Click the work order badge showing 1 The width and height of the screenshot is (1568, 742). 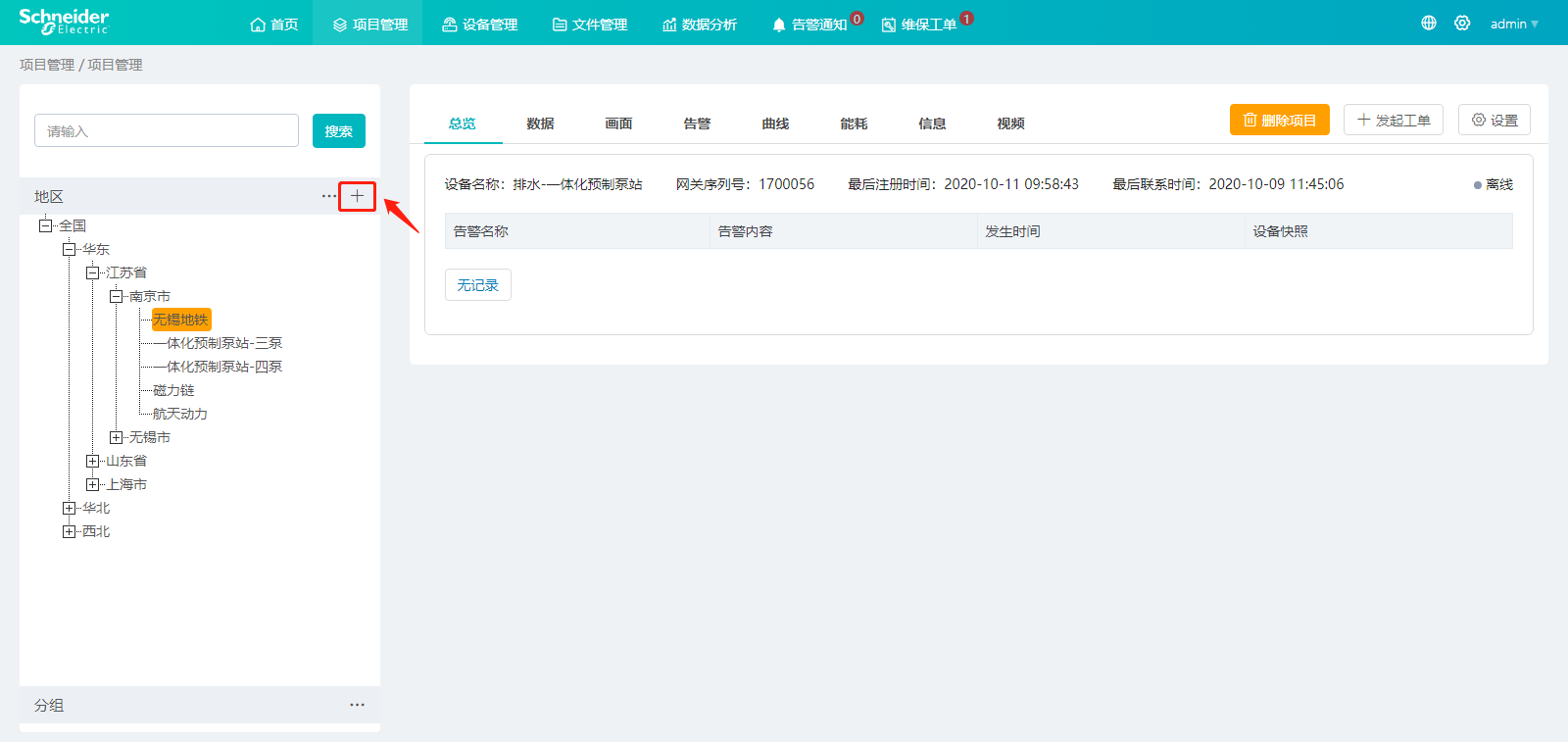pyautogui.click(x=966, y=19)
